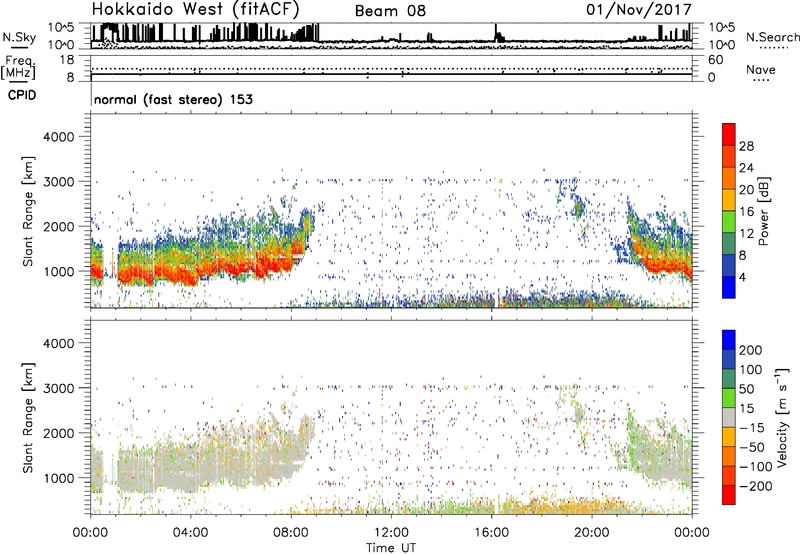The image size is (800, 554).
Task: Click the '-200' value on velocity scale
Action: 754,486
